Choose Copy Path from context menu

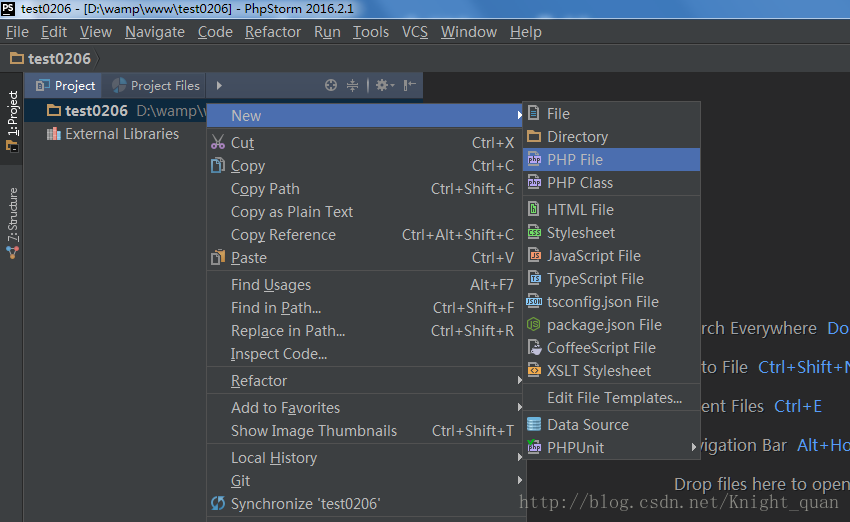364,189
